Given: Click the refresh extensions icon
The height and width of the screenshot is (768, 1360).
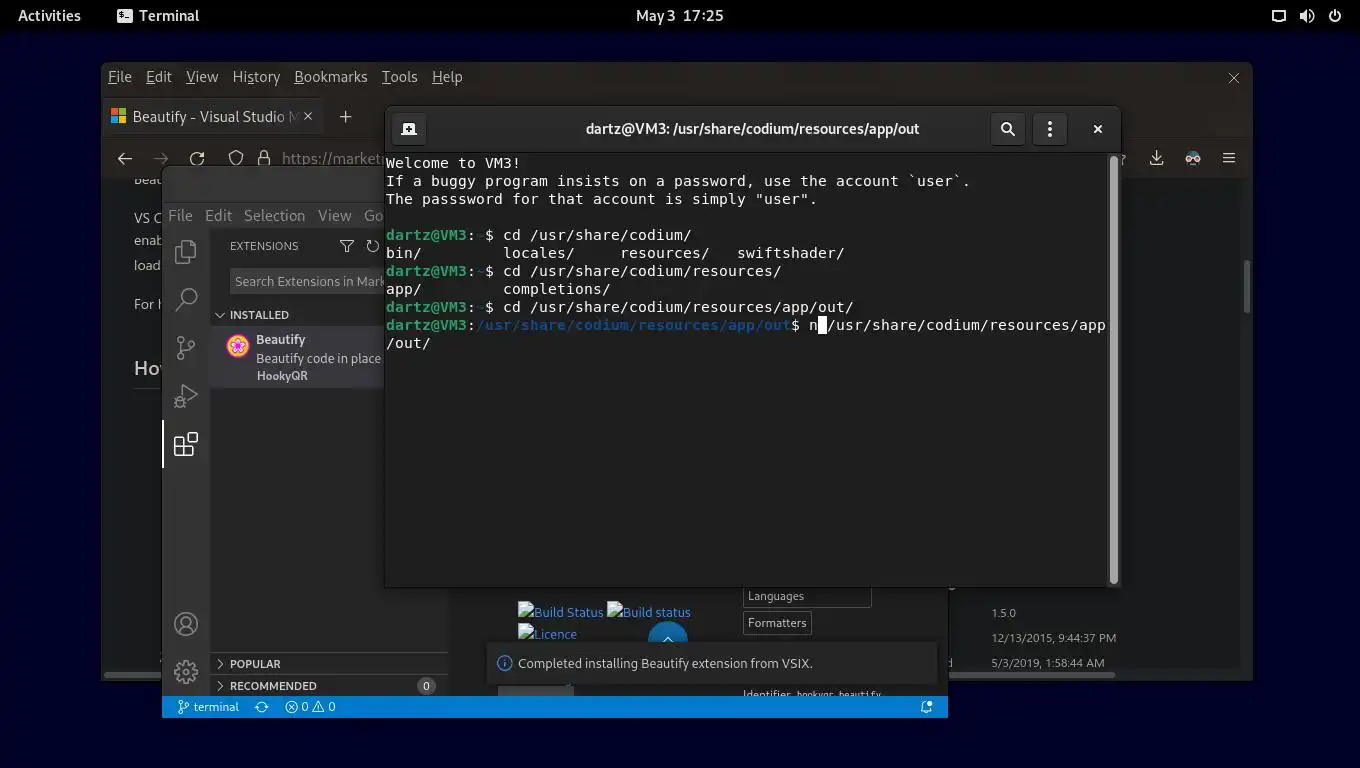Looking at the screenshot, I should 373,246.
